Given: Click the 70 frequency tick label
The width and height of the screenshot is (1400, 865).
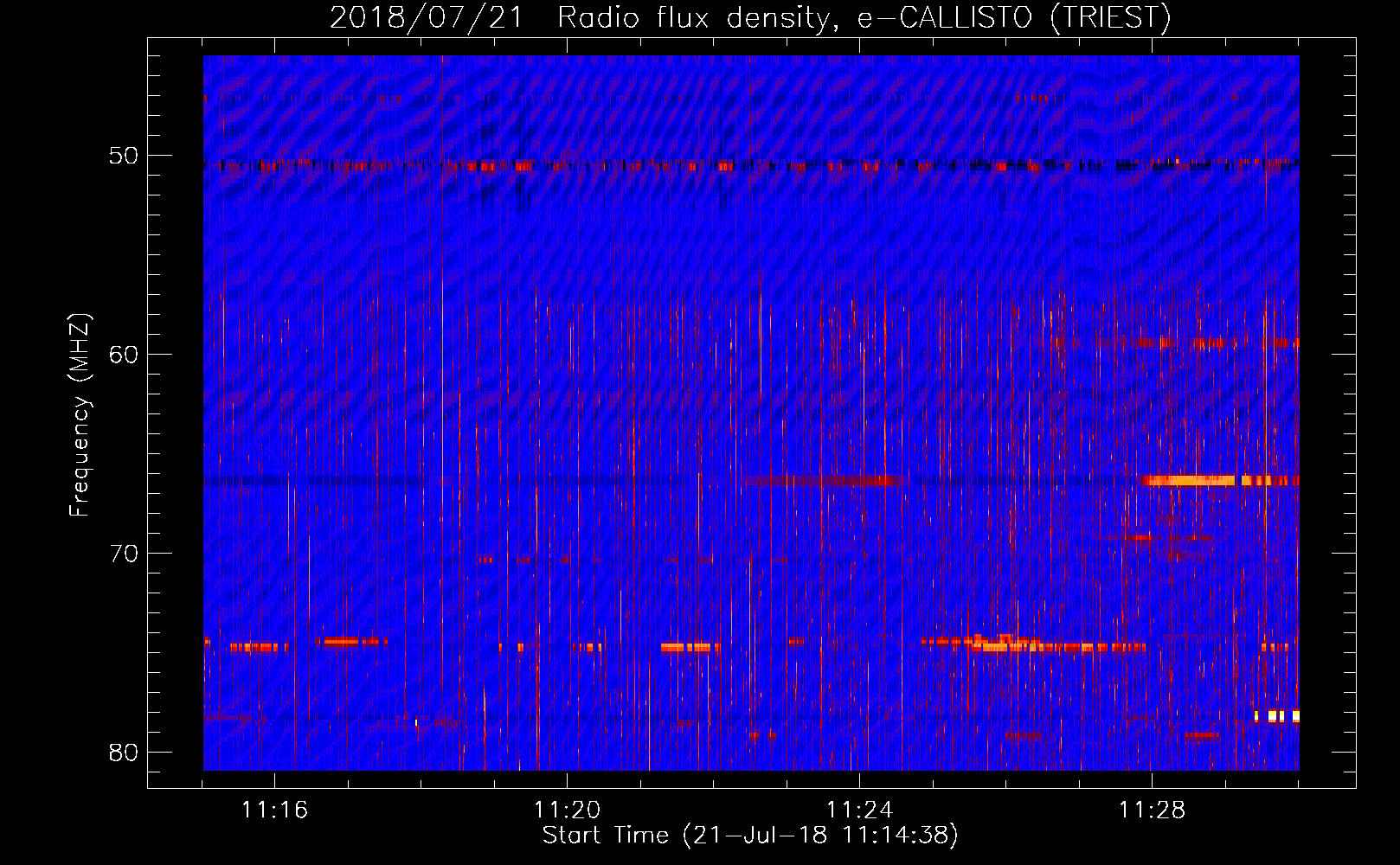Looking at the screenshot, I should [124, 554].
